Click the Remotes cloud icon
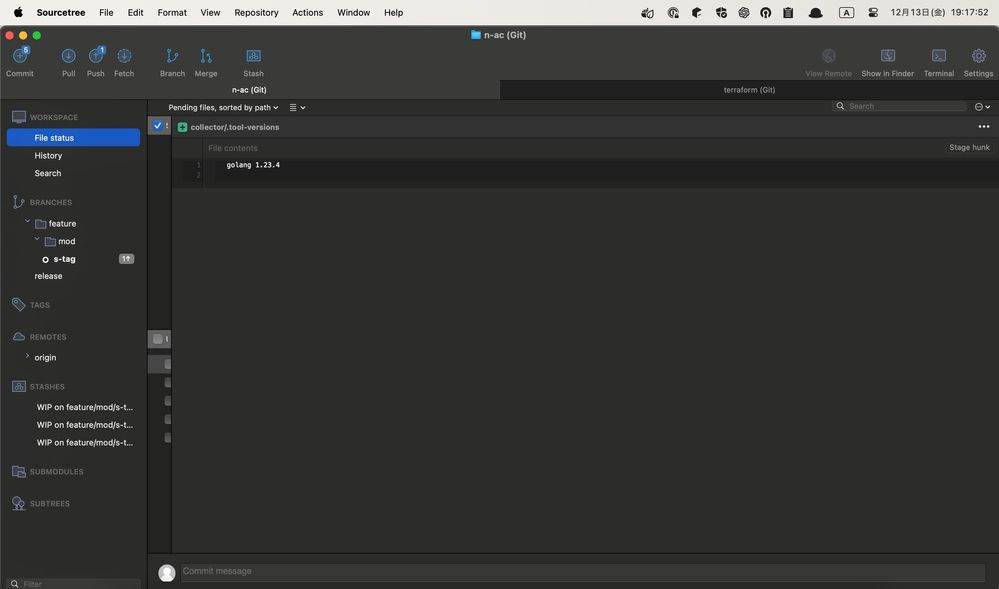Image resolution: width=999 pixels, height=589 pixels. click(x=18, y=337)
